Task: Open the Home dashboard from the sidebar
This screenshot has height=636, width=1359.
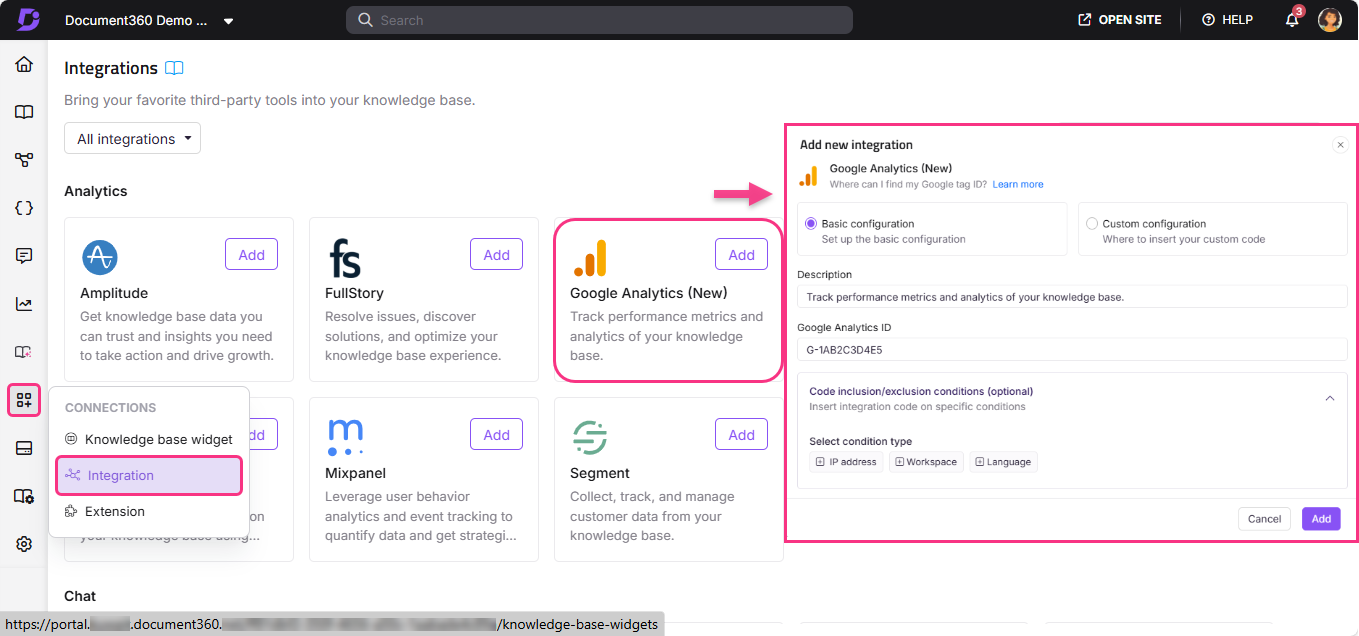Action: pos(23,63)
